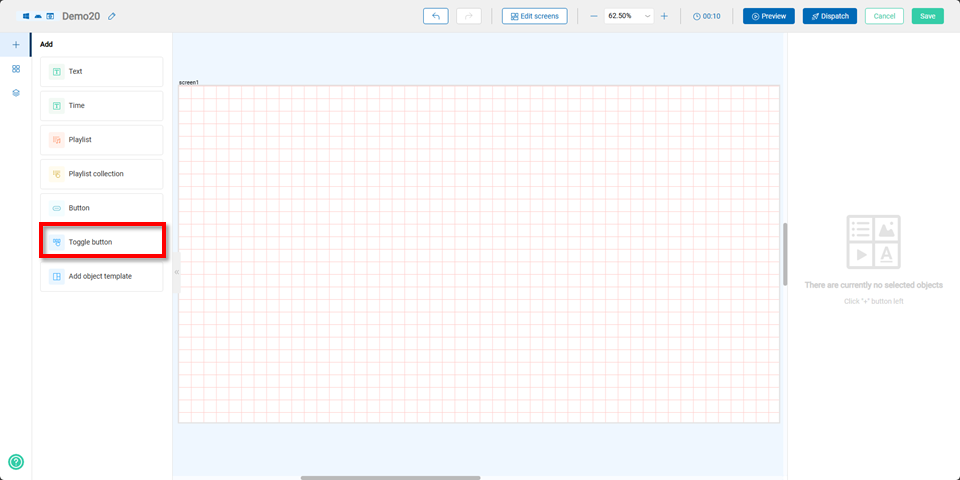Click the 00:10 duration clock

coord(706,16)
